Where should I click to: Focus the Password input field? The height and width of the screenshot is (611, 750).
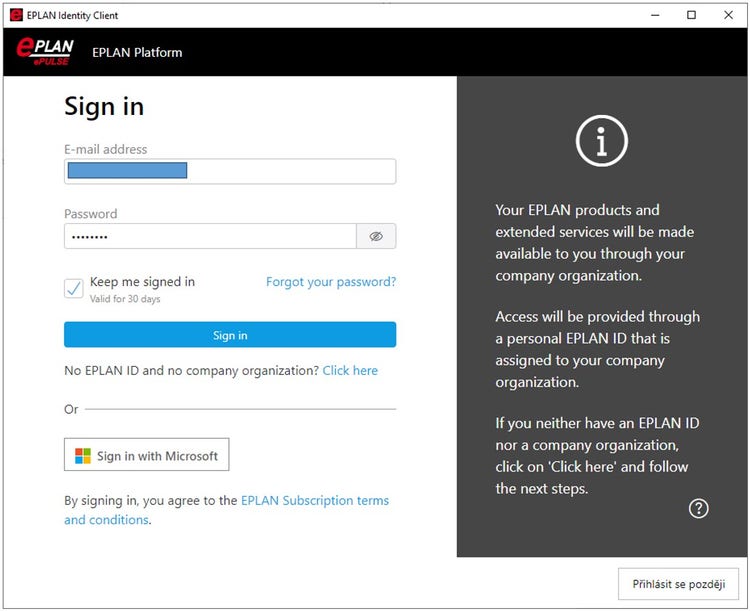pyautogui.click(x=210, y=236)
